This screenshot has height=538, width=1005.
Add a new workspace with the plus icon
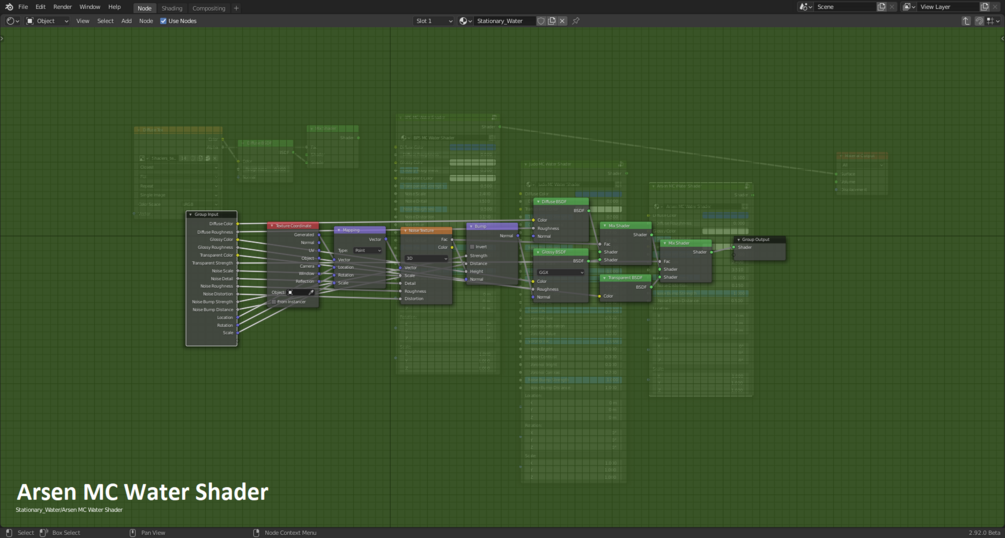pyautogui.click(x=236, y=8)
